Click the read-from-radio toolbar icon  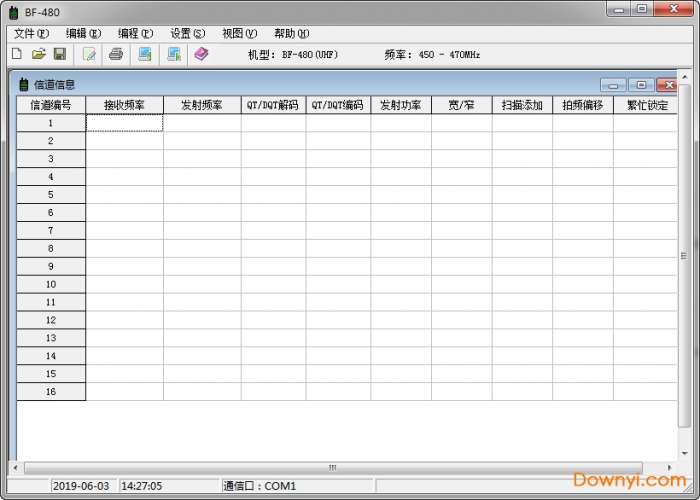[145, 54]
